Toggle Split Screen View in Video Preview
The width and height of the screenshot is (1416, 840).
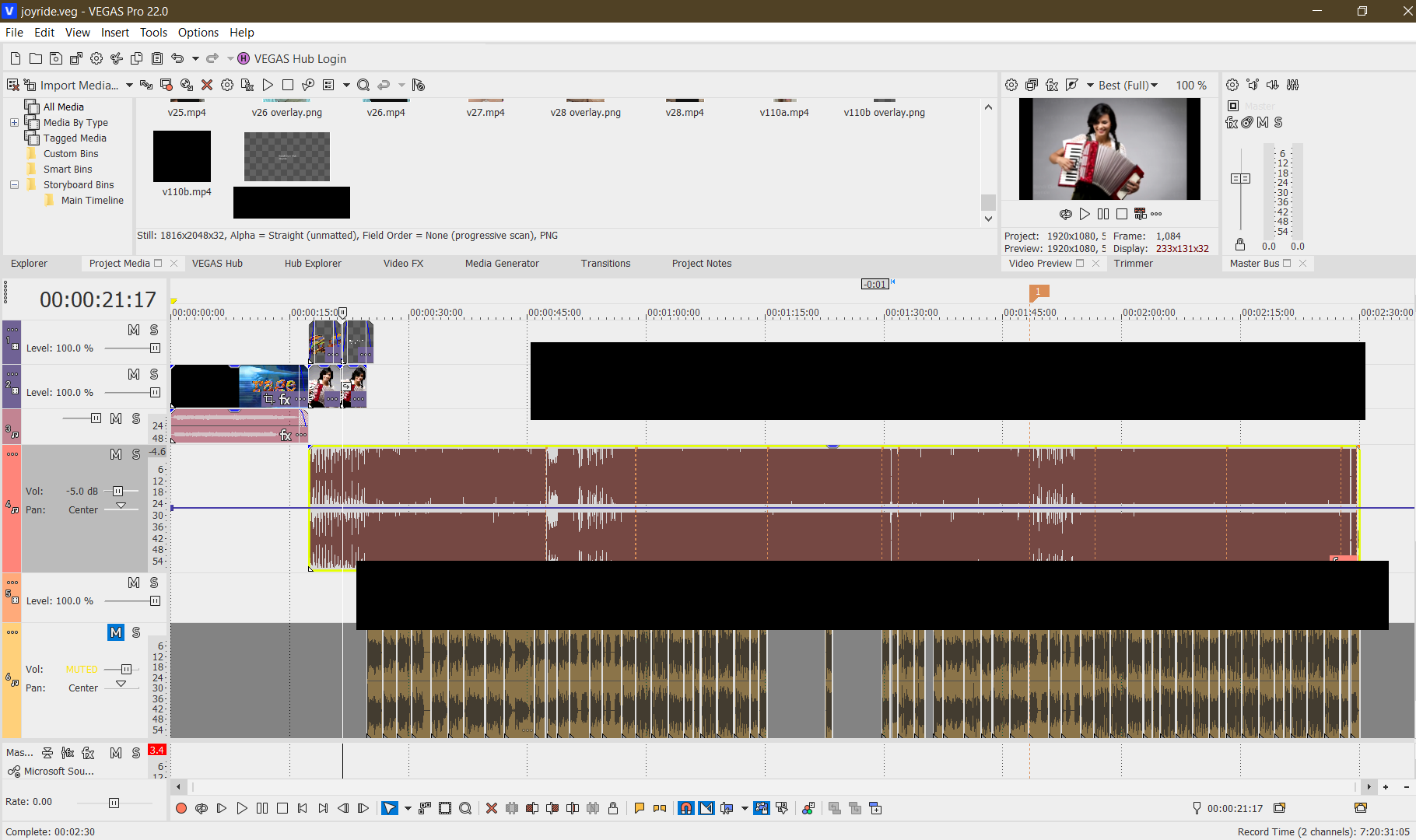pos(1072,85)
